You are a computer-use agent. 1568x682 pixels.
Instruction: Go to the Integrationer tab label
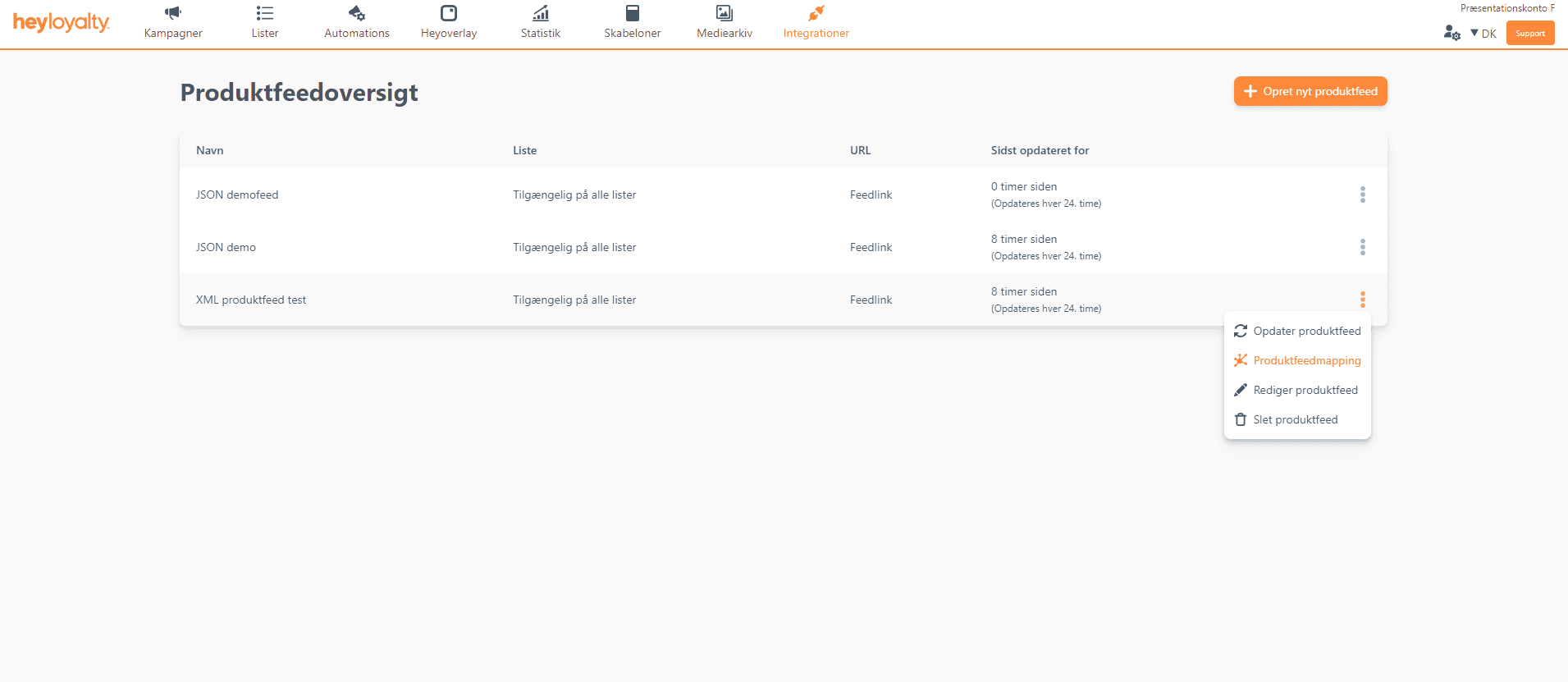pos(816,34)
